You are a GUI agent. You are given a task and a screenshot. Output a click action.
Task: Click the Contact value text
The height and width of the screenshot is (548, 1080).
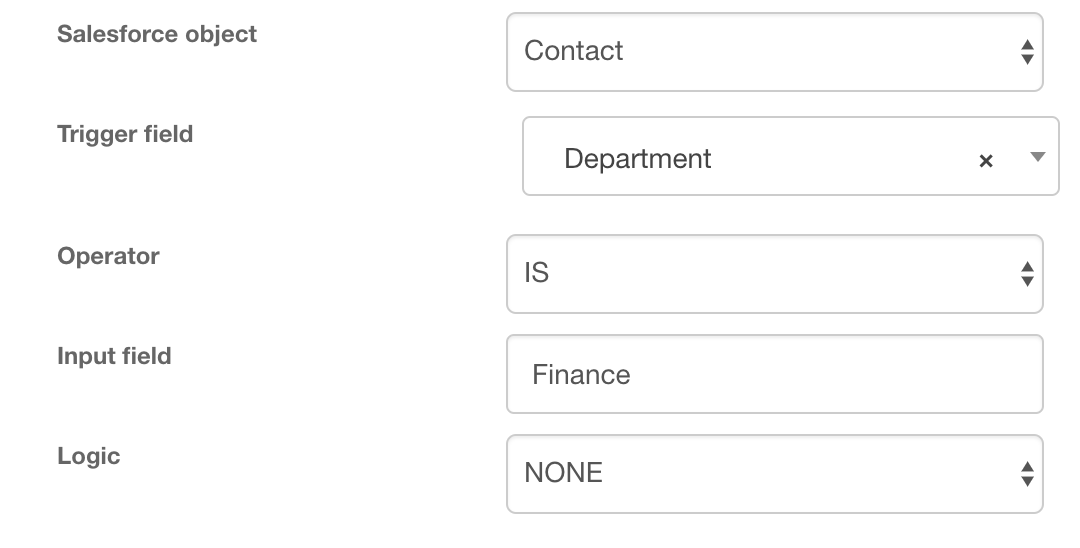click(573, 51)
